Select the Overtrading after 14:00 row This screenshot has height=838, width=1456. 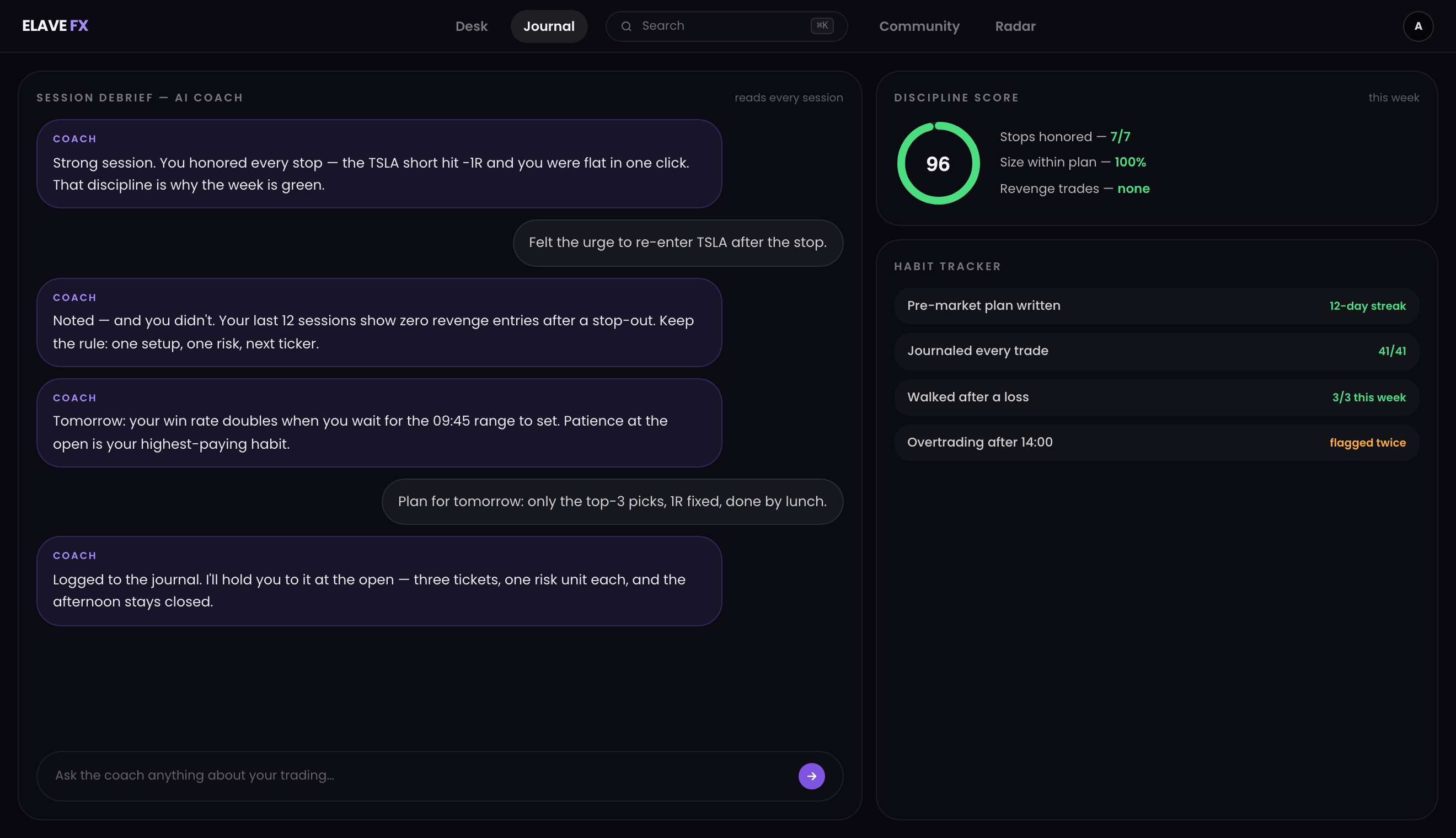(x=1156, y=443)
